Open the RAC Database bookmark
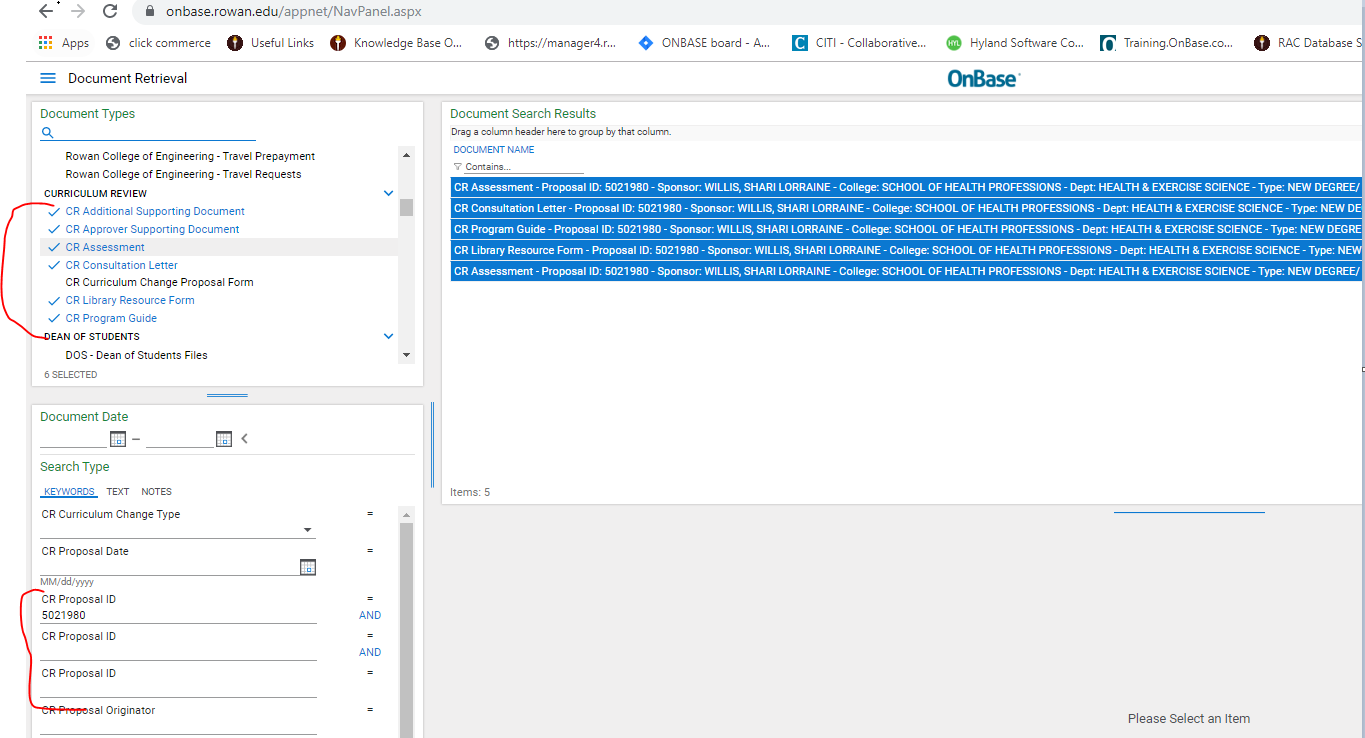This screenshot has width=1365, height=738. coord(1308,43)
